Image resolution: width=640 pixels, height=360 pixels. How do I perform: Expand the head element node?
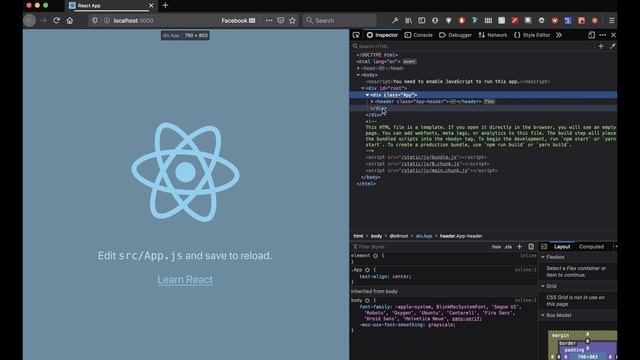(358, 68)
